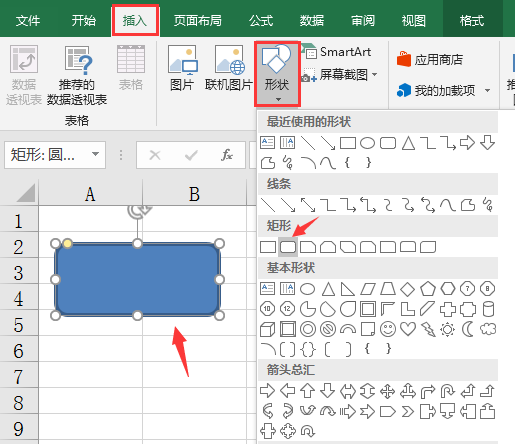Pick the scribble line at end of 线条
Image resolution: width=515 pixels, height=444 pixels.
(488, 205)
